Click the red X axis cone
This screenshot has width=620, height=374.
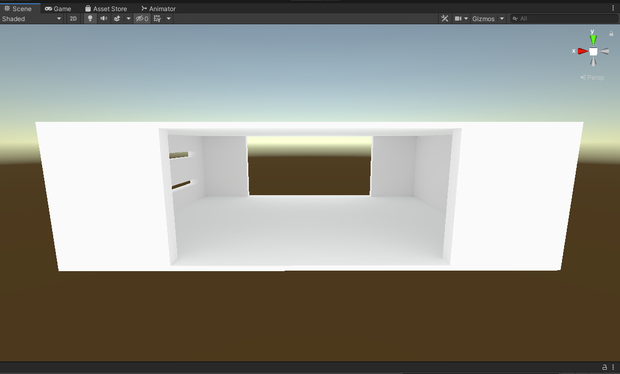point(583,51)
